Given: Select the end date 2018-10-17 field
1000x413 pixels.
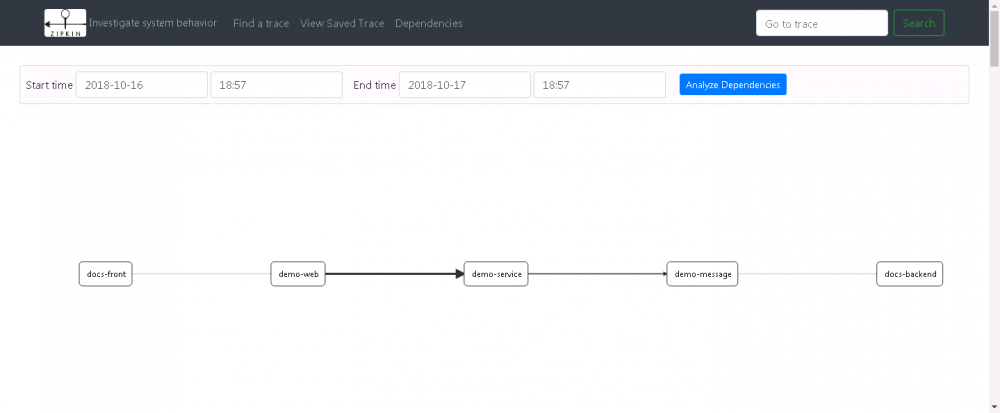Looking at the screenshot, I should (464, 85).
